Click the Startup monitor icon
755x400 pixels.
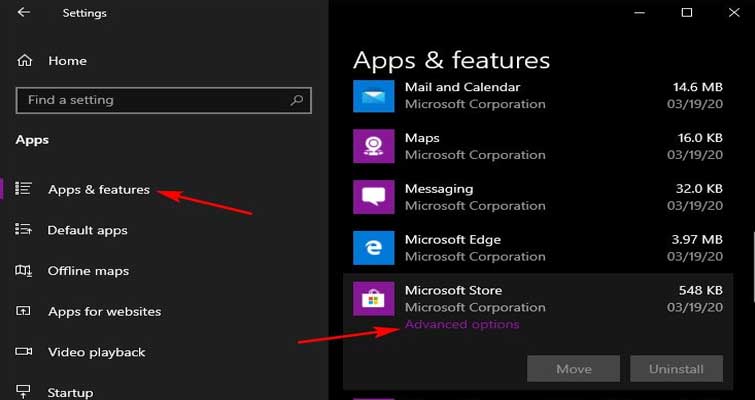coord(23,391)
